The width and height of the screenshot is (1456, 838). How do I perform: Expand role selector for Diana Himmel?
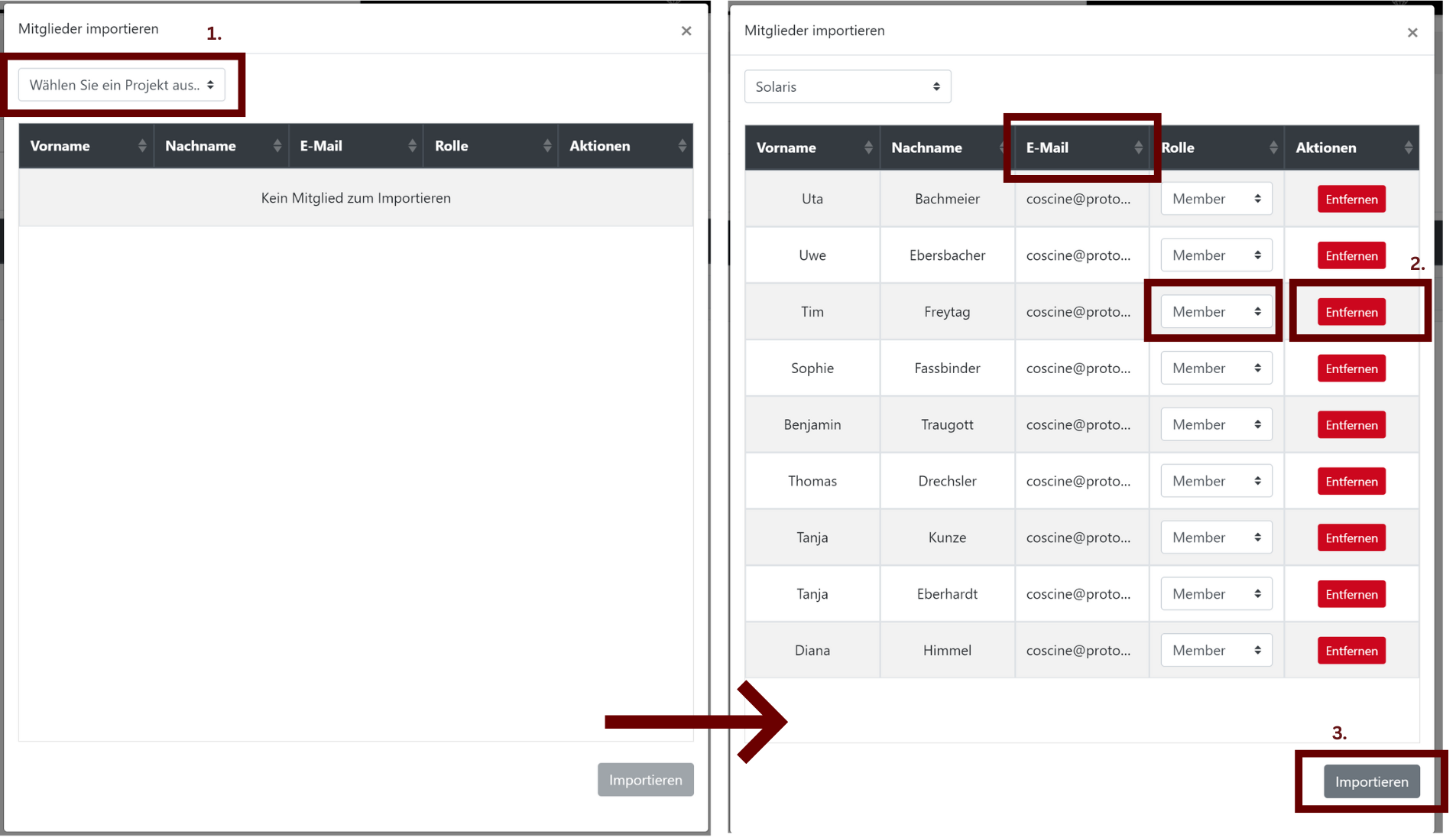(x=1215, y=651)
